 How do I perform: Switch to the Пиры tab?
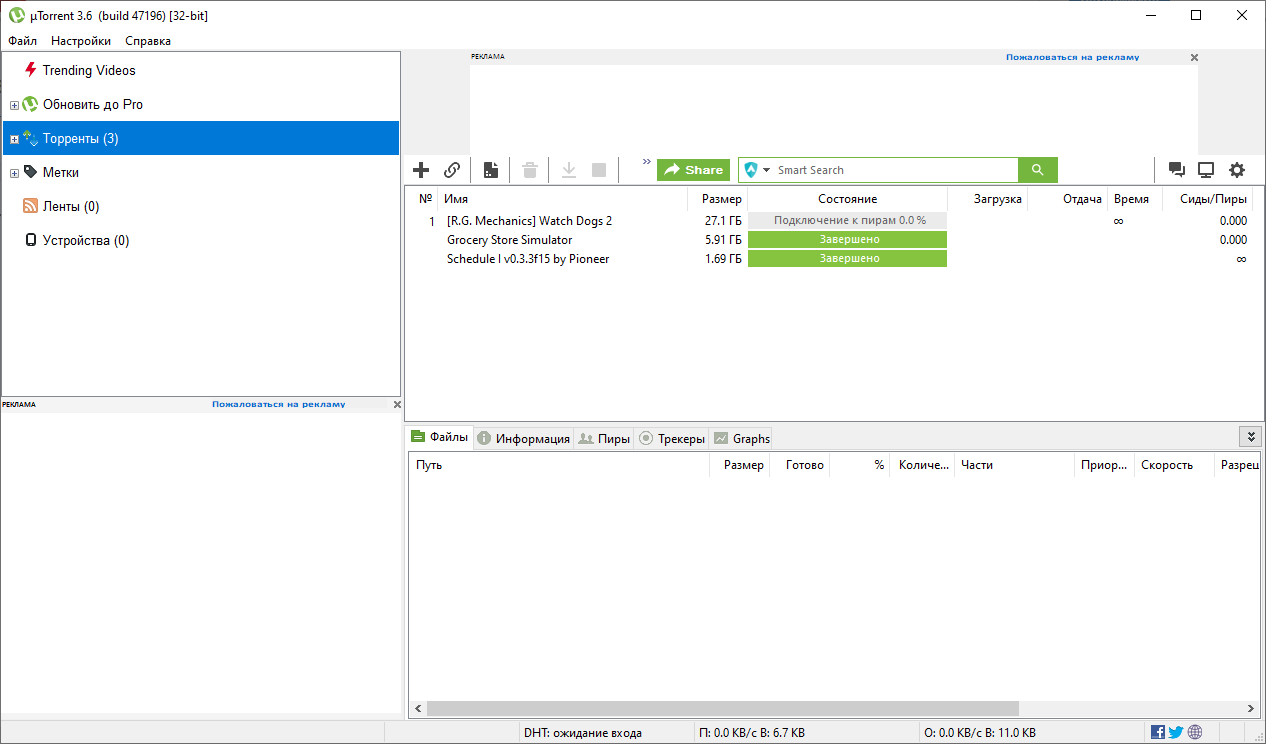pos(605,438)
